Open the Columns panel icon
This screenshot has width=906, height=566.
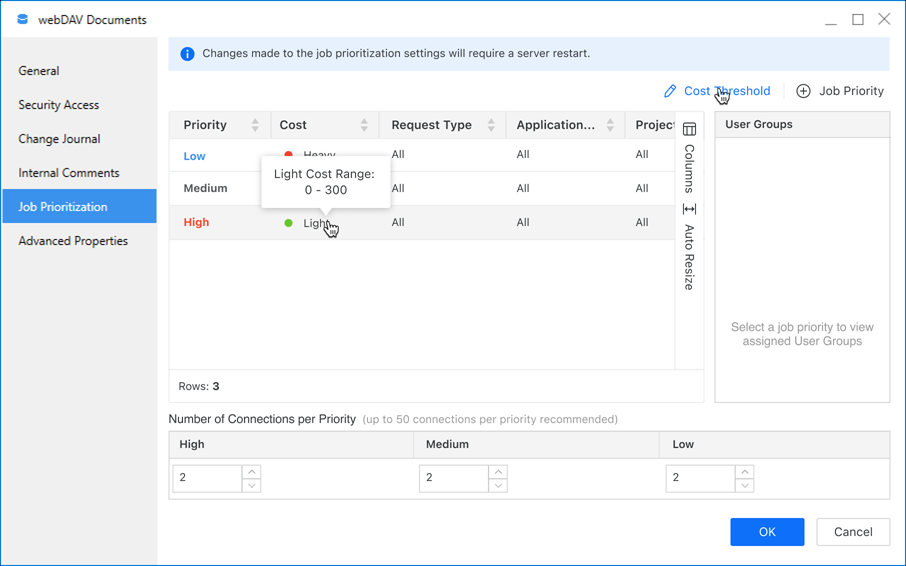pos(689,129)
